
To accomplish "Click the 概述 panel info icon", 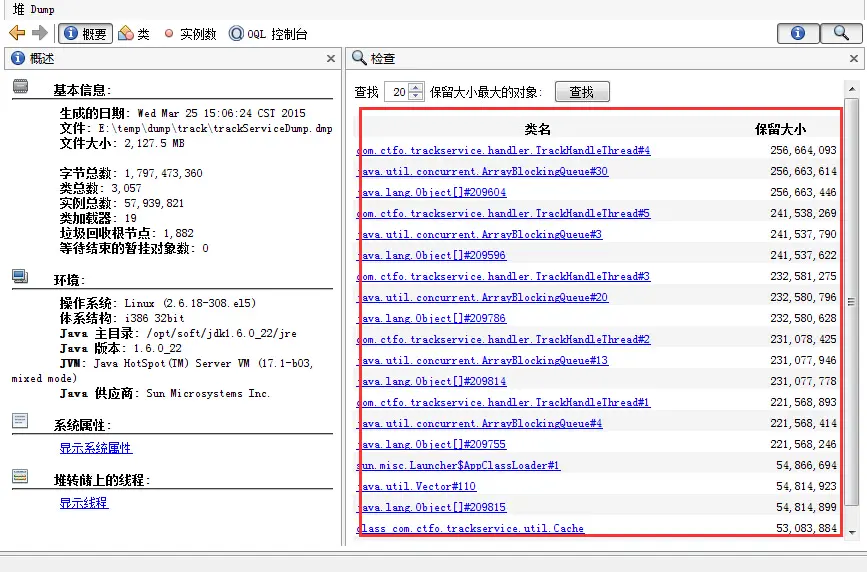I will [x=18, y=58].
